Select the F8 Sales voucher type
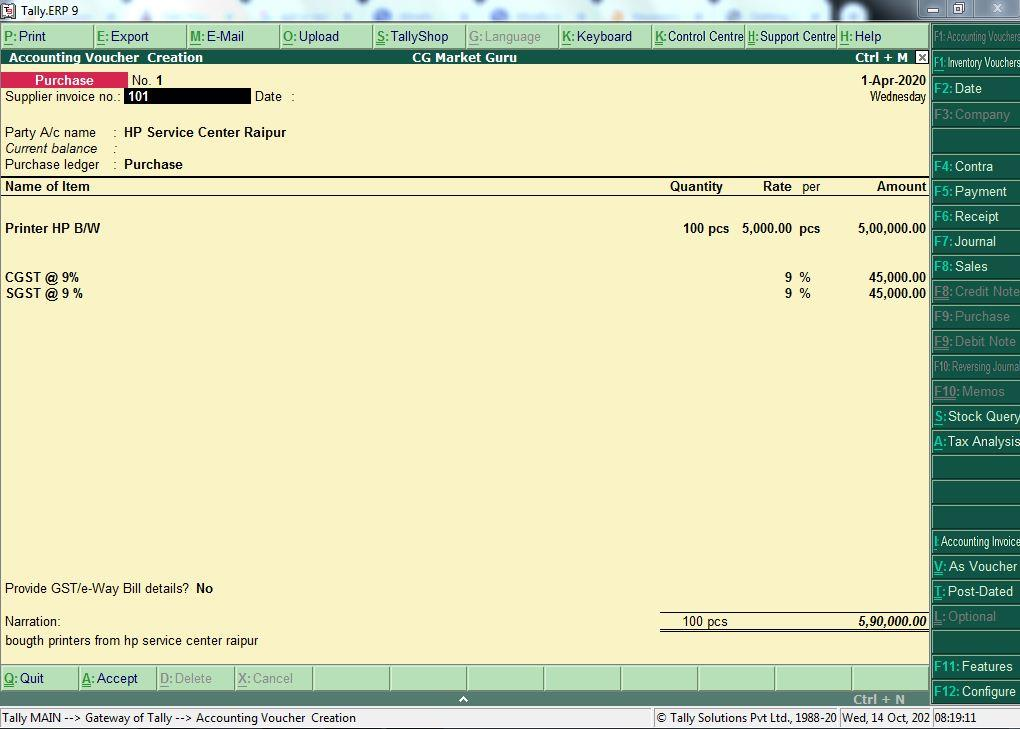This screenshot has height=729, width=1020. (x=975, y=266)
